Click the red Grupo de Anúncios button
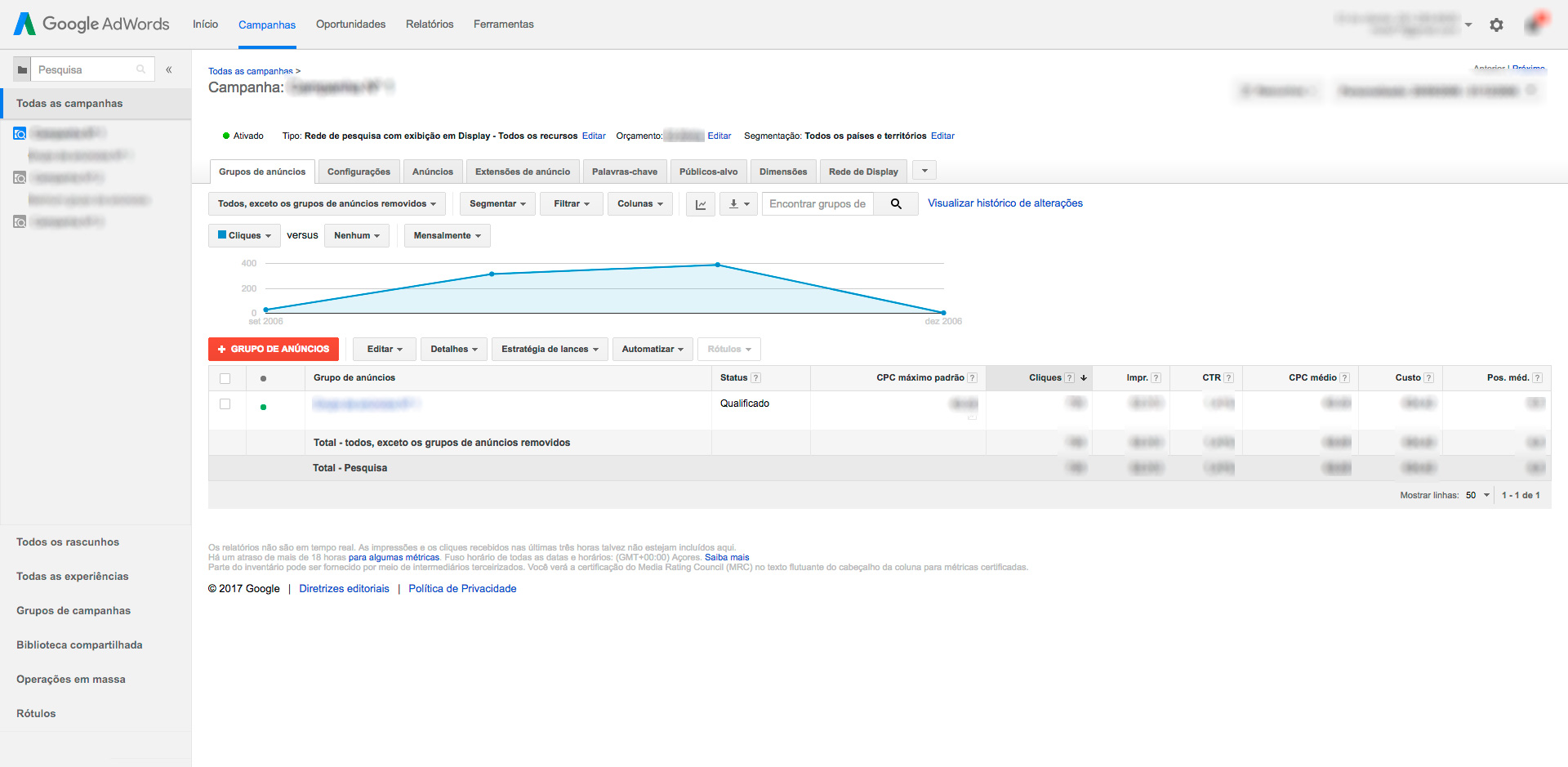Viewport: 1568px width, 767px height. tap(274, 350)
